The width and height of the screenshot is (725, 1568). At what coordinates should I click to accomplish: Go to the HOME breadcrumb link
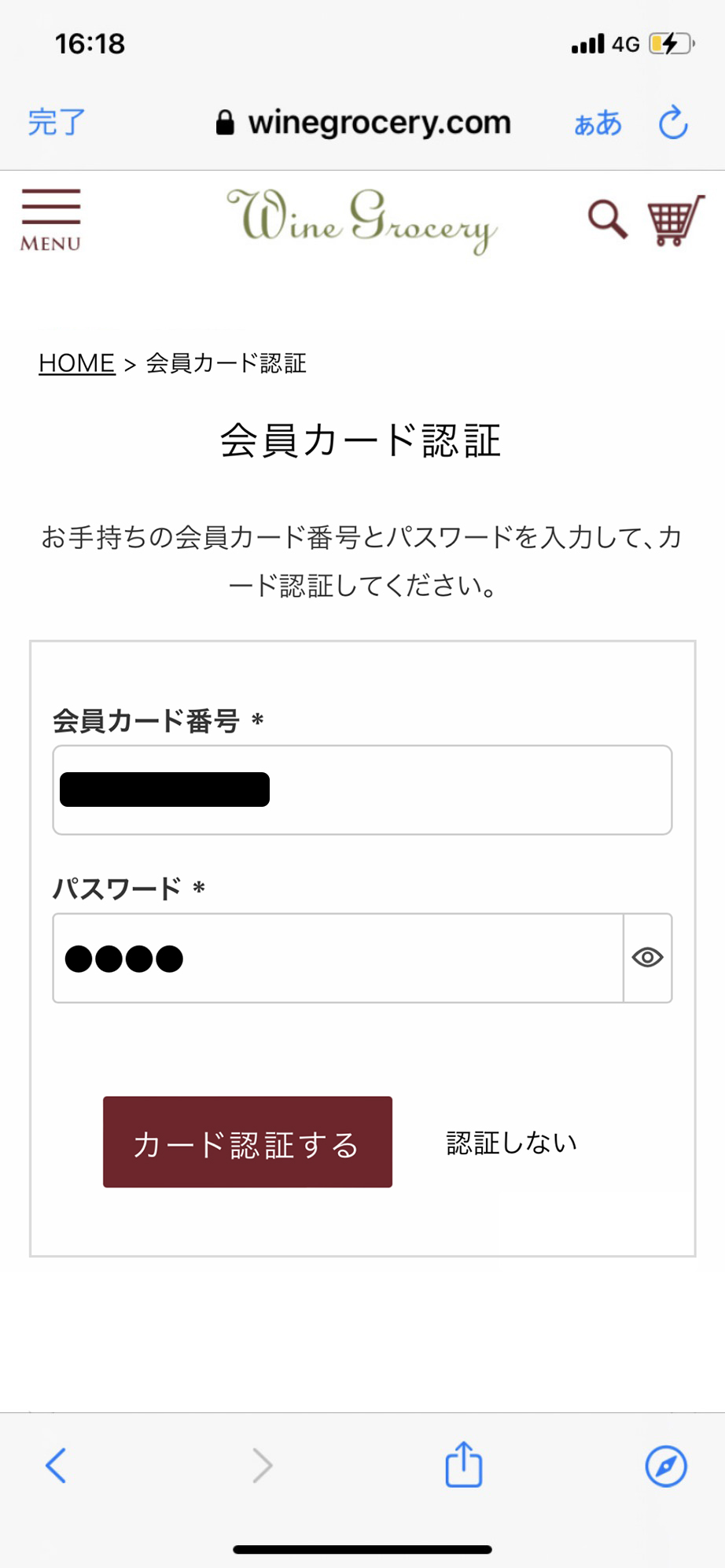pyautogui.click(x=77, y=363)
